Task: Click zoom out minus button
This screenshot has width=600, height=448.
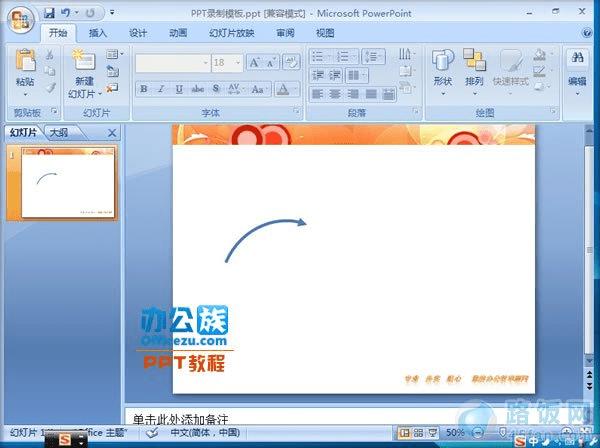Action: click(x=478, y=433)
